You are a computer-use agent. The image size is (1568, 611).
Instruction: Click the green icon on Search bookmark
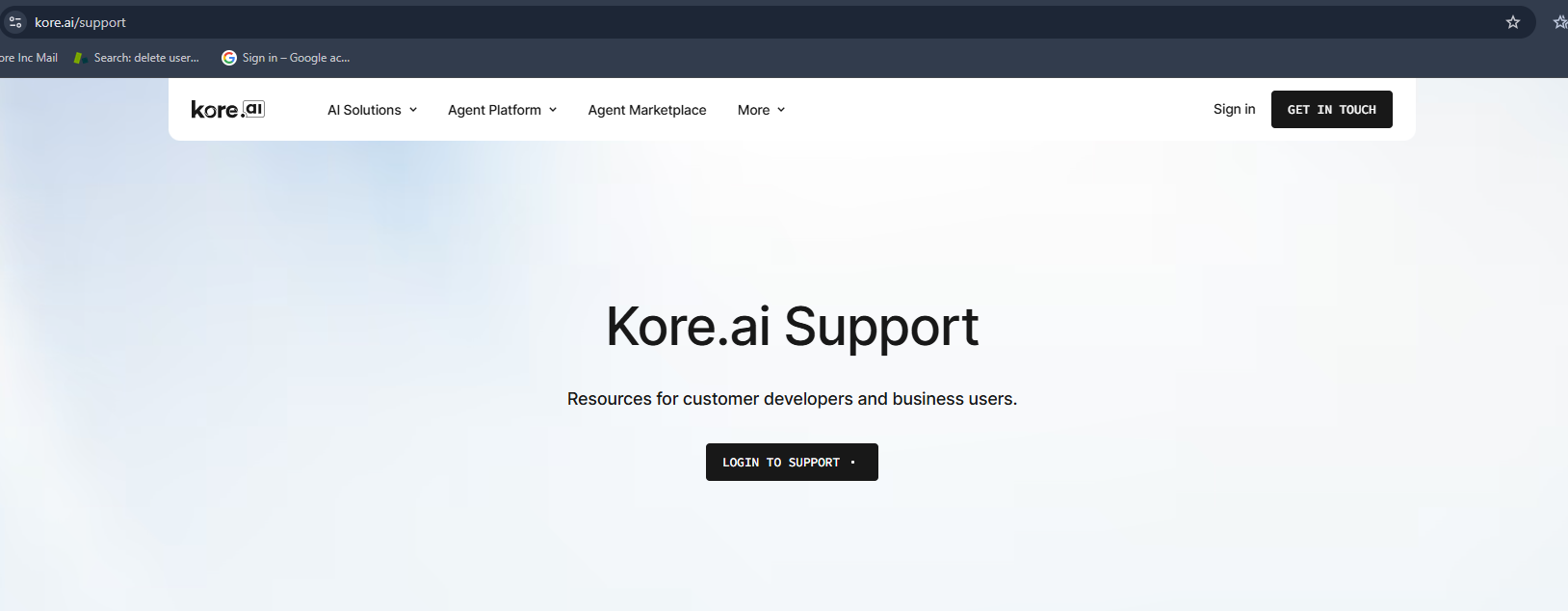coord(80,58)
